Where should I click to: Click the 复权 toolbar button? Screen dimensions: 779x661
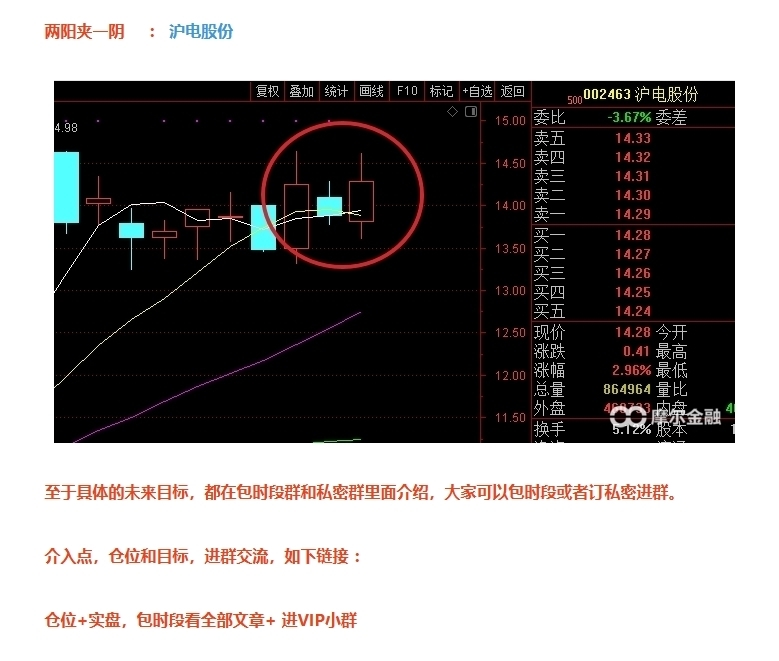coord(267,91)
